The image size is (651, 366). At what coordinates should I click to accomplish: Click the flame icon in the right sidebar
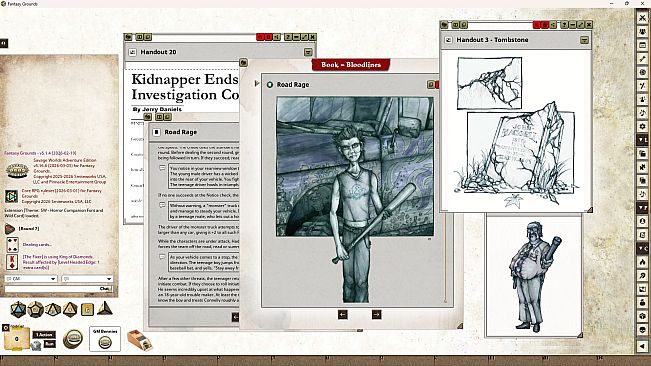point(643,262)
